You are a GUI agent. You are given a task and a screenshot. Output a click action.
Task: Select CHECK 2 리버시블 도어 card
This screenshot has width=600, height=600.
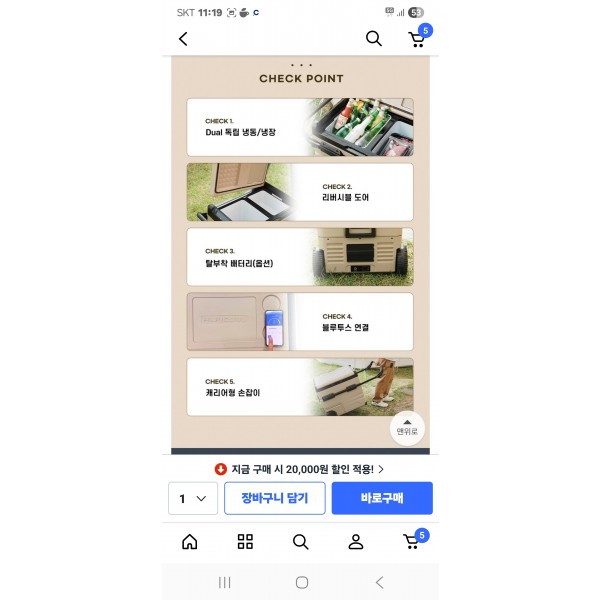click(x=300, y=192)
